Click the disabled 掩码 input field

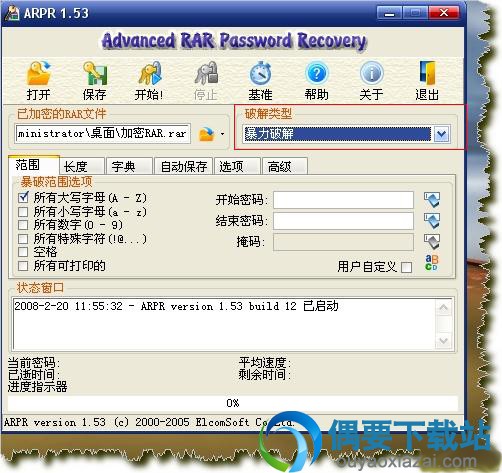click(x=343, y=242)
